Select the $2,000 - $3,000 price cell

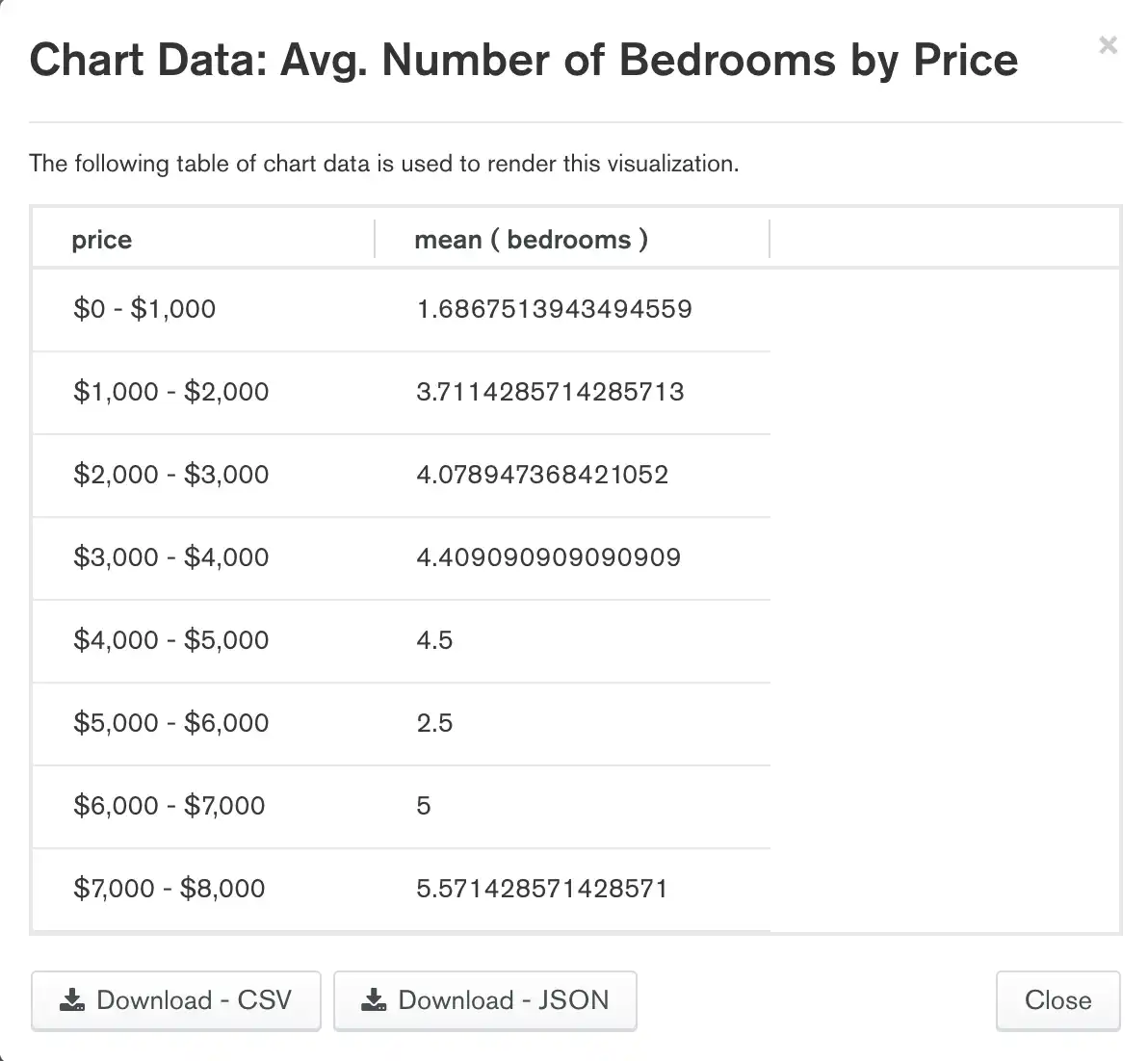point(171,475)
